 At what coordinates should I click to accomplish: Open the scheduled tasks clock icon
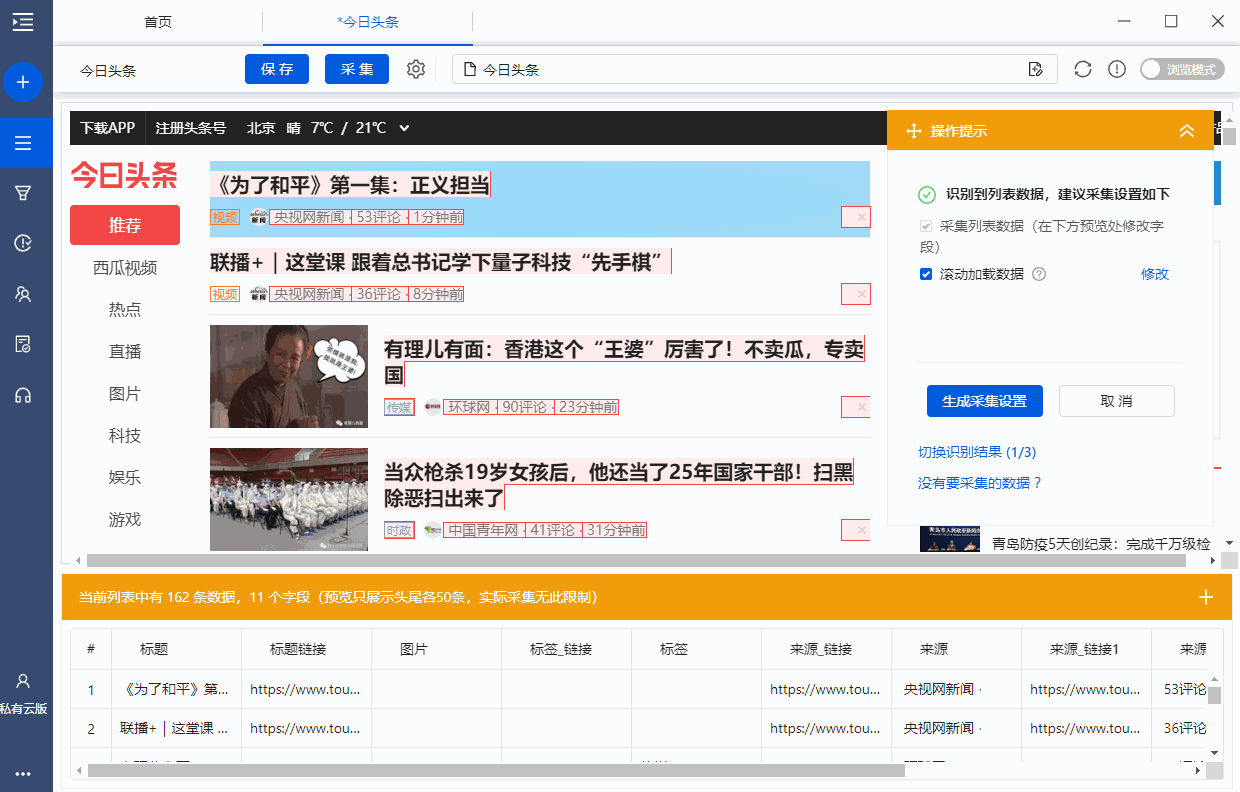click(x=23, y=243)
